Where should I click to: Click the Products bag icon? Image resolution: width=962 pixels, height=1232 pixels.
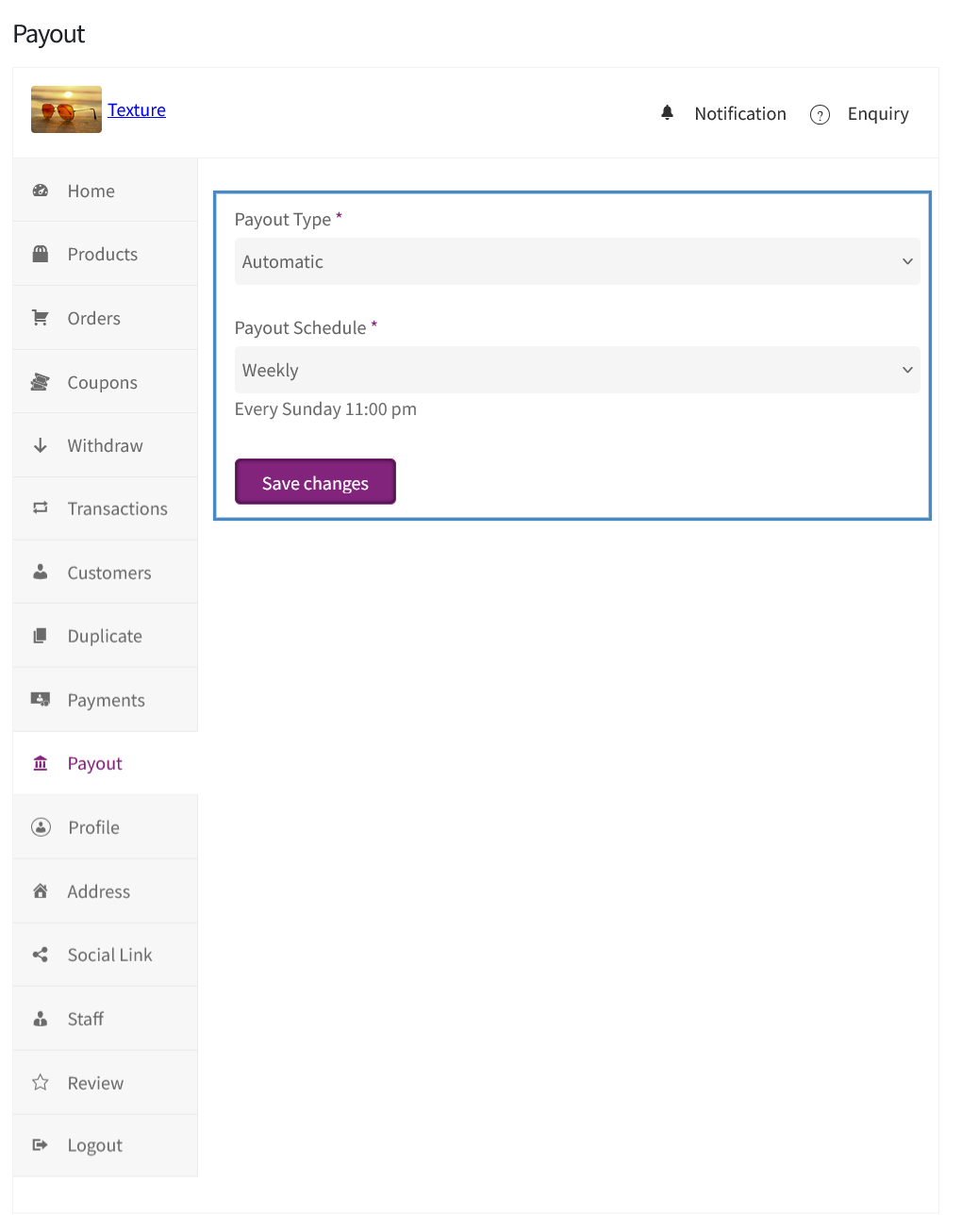click(x=41, y=254)
